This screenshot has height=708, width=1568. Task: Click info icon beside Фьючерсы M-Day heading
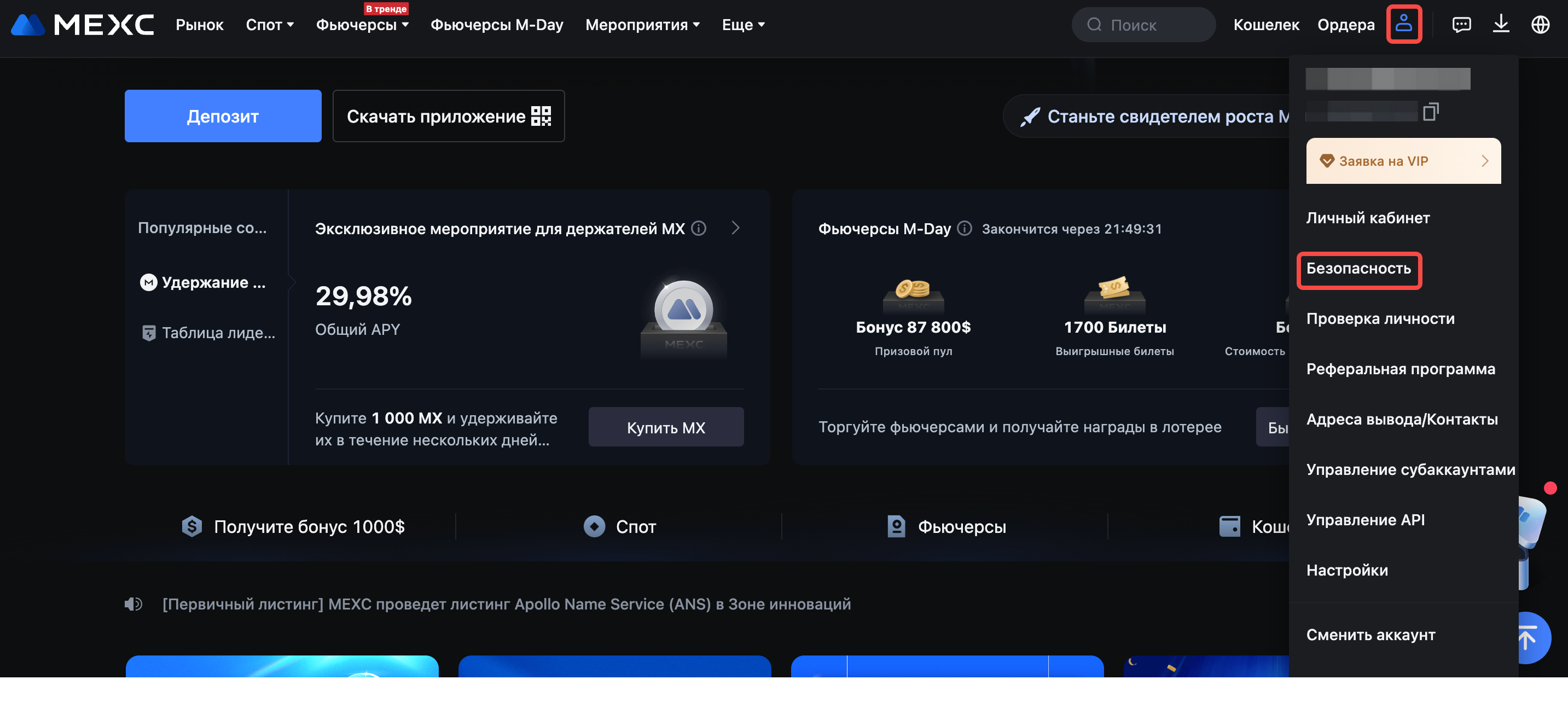(964, 228)
